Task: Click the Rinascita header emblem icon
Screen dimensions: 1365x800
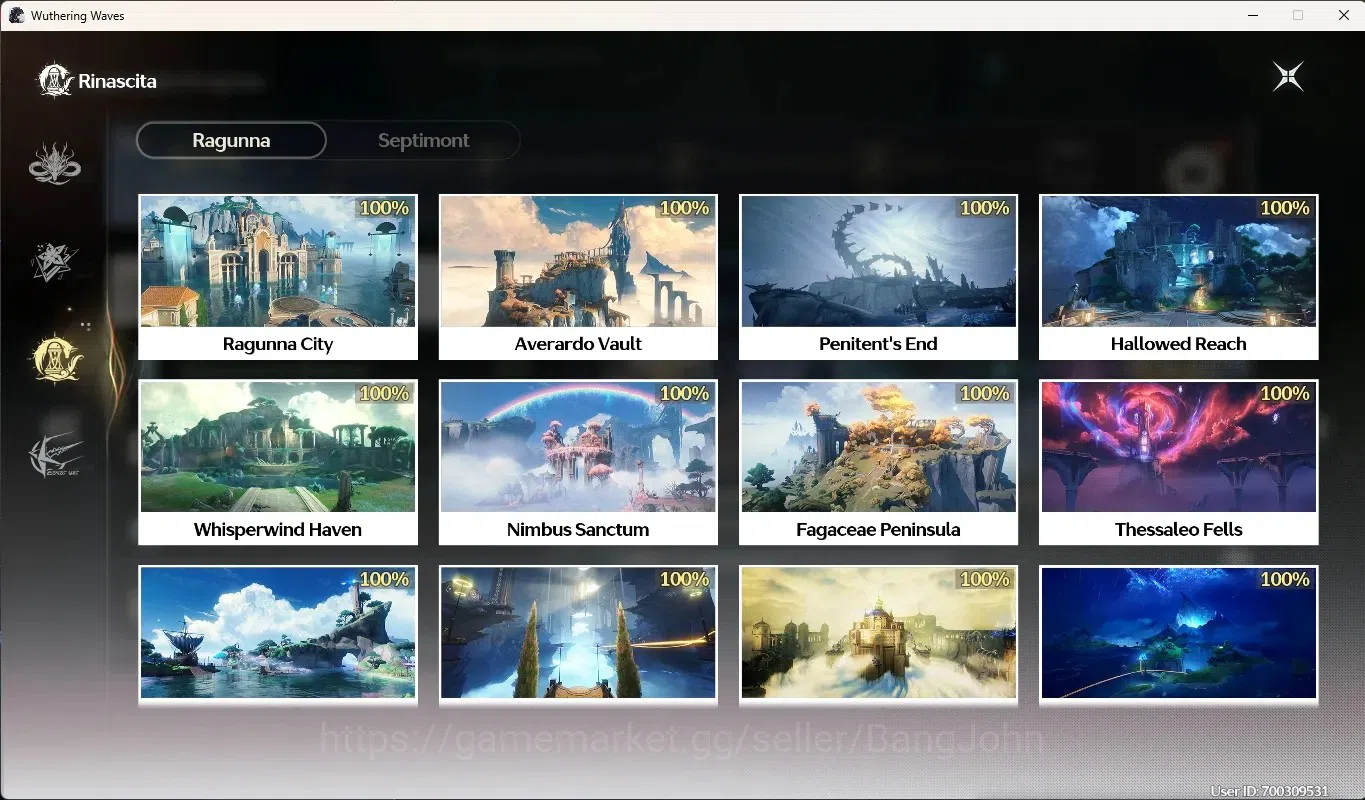Action: (55, 81)
